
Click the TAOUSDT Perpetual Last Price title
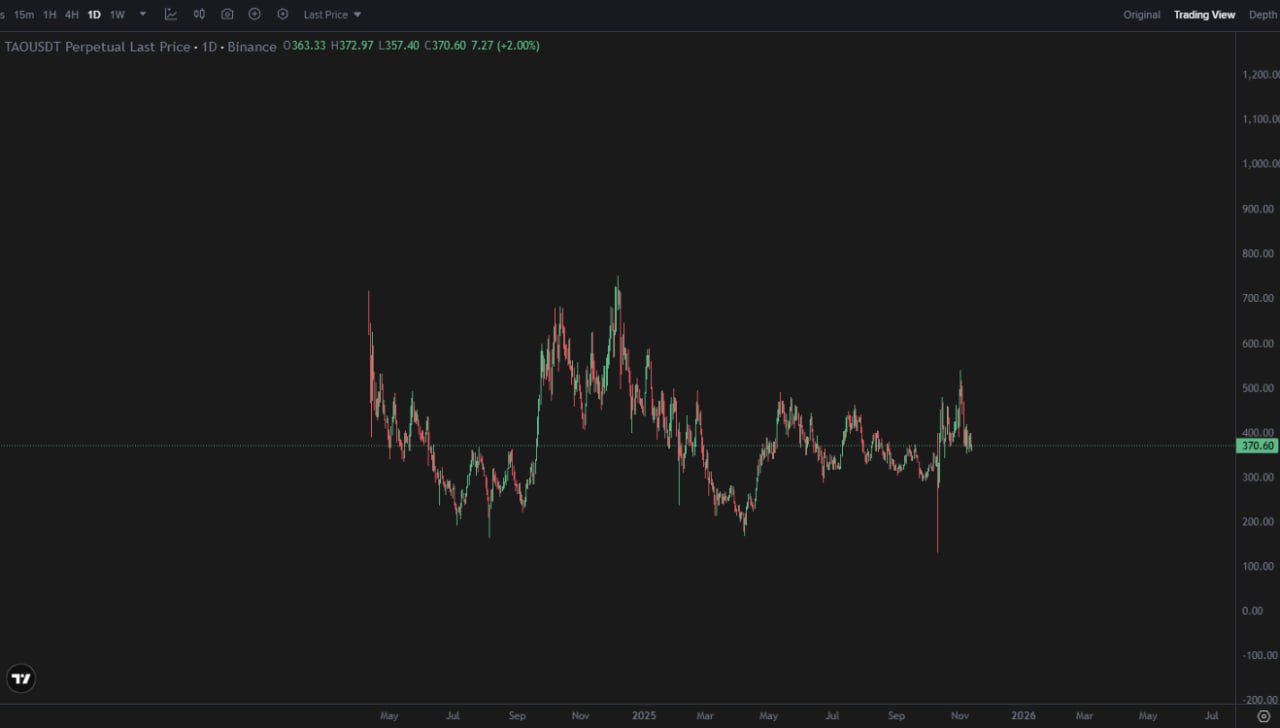97,46
